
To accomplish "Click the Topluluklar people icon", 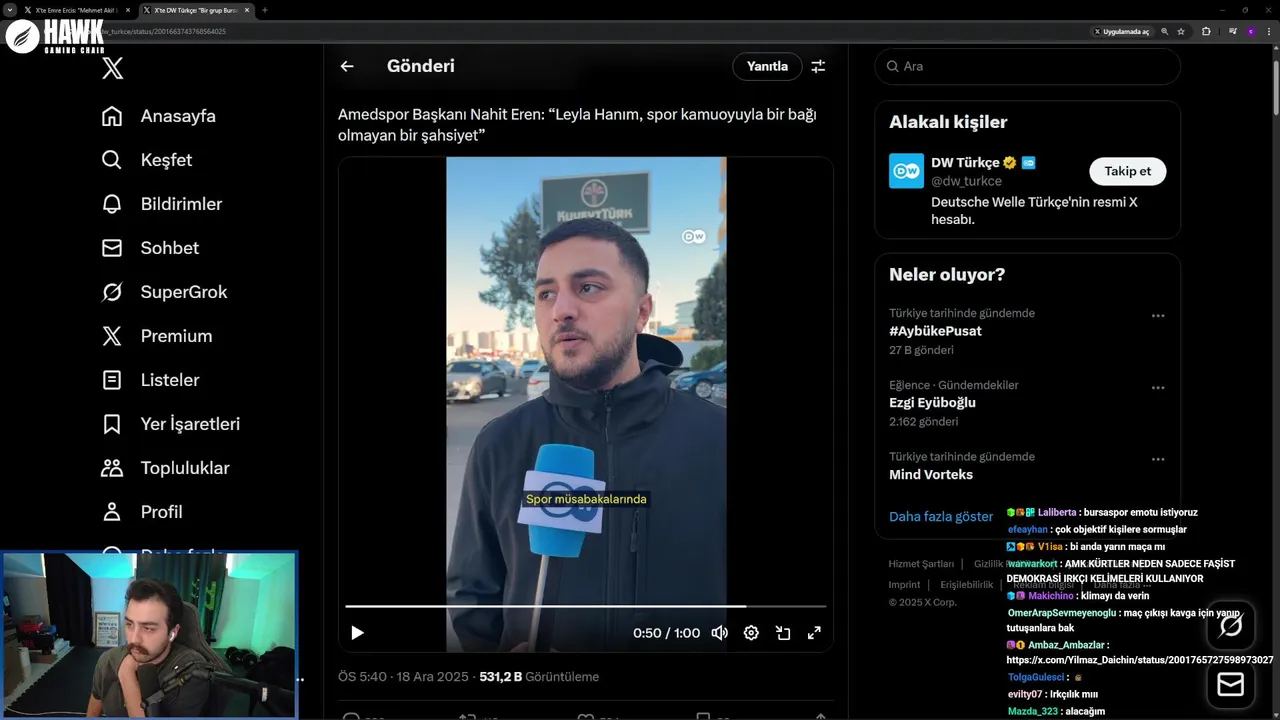I will (x=112, y=468).
